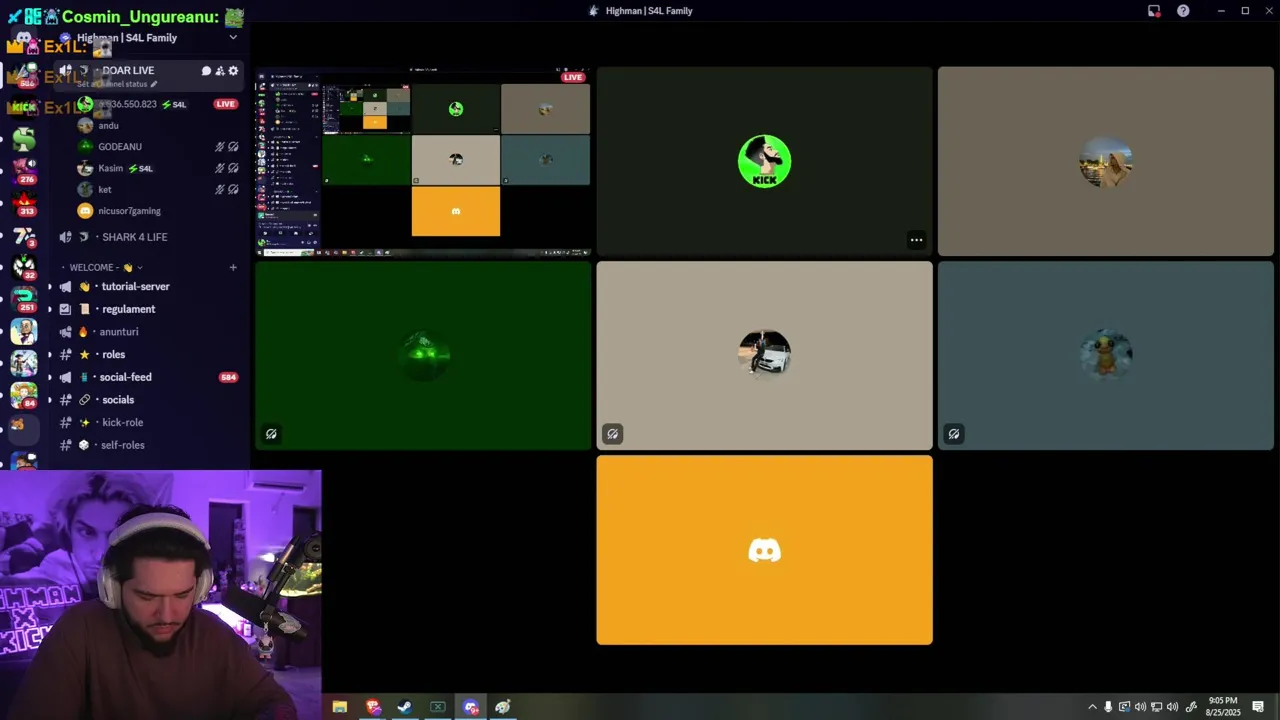Open DOAR LIVE channel settings gear
This screenshot has height=720, width=1280.
pos(234,71)
